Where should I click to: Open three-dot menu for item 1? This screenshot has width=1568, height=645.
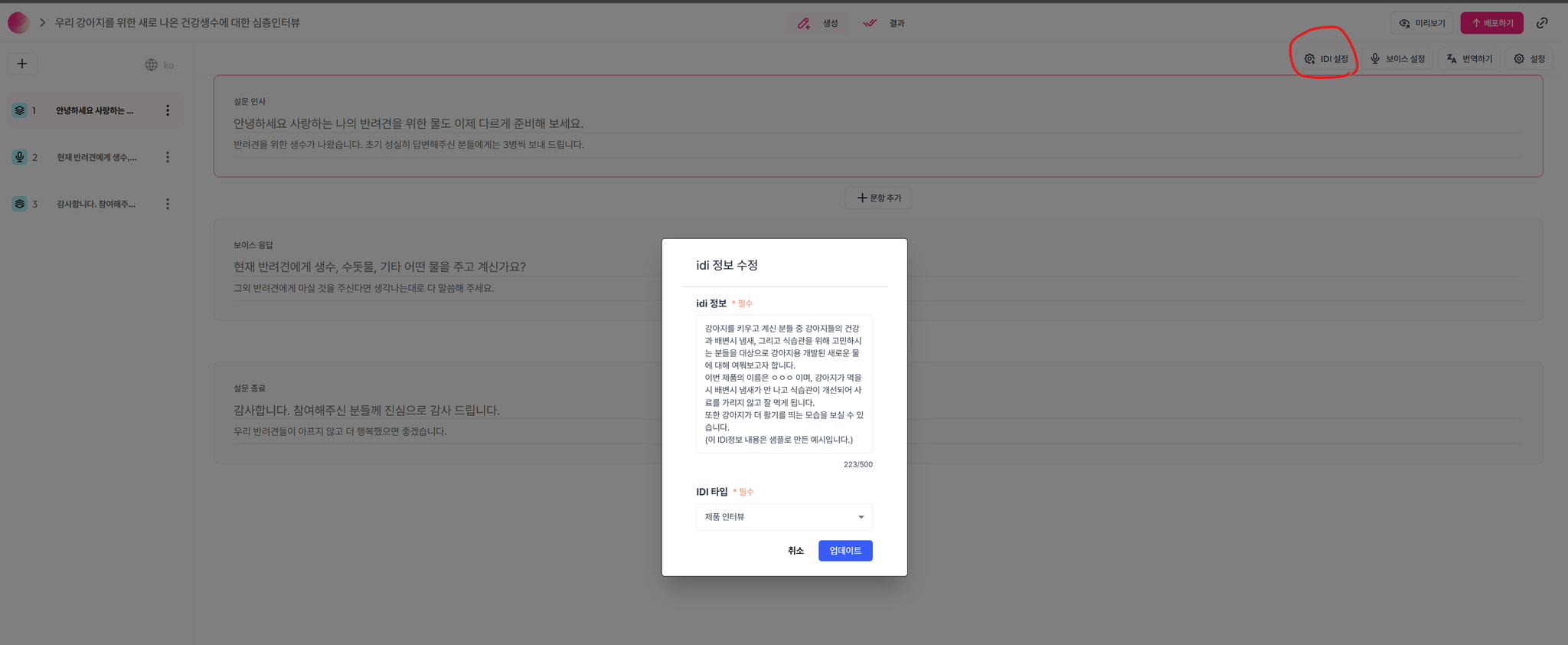168,111
